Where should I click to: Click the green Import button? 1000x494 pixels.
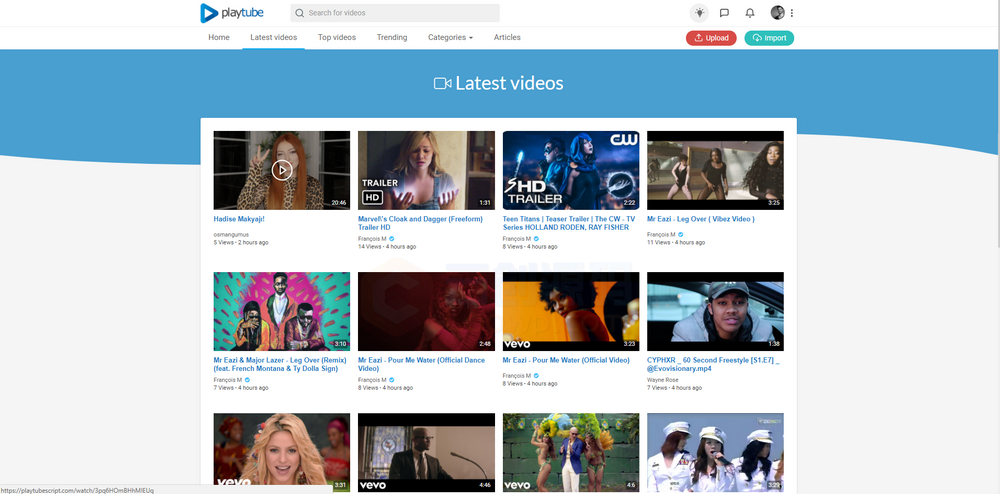pos(769,38)
